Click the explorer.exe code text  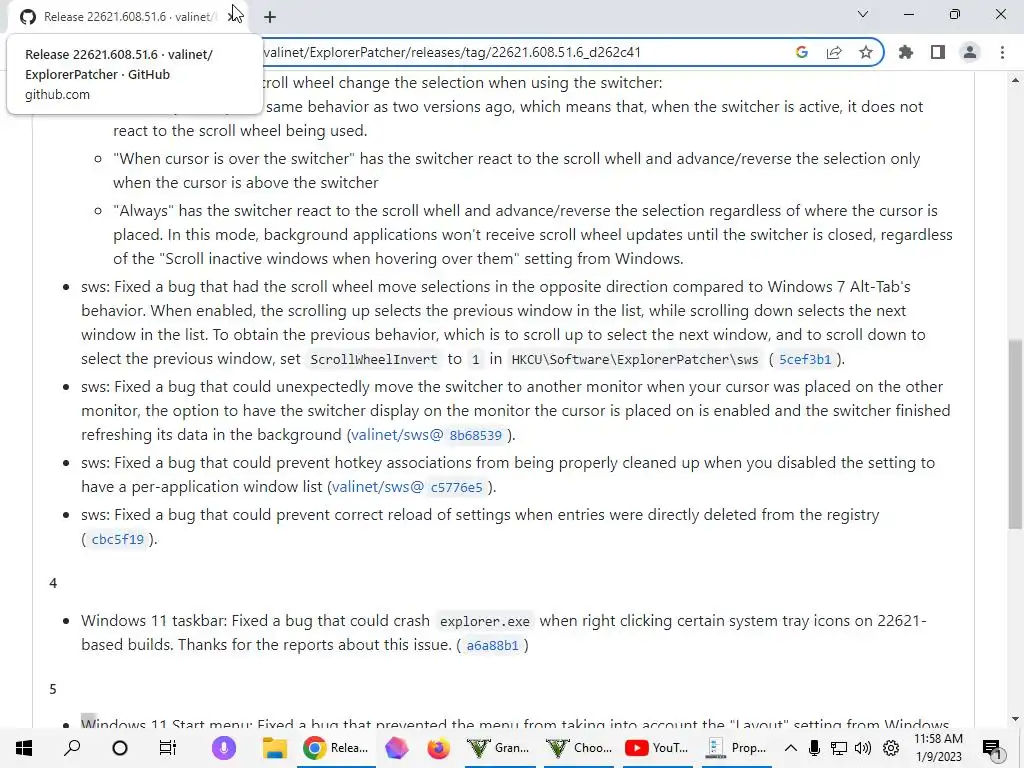click(485, 621)
